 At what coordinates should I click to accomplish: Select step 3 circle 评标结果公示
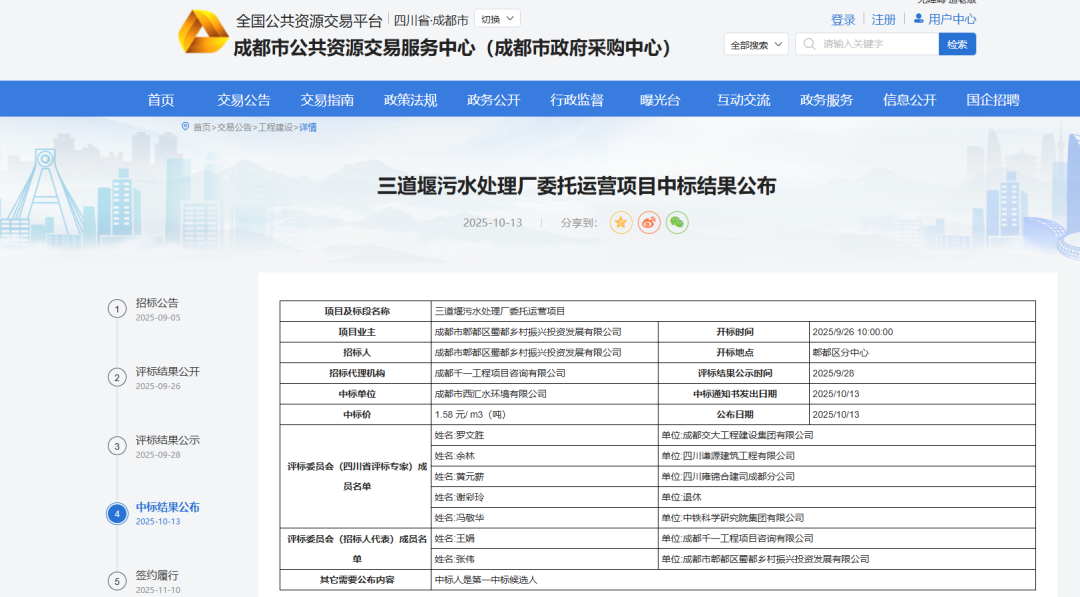click(x=117, y=446)
